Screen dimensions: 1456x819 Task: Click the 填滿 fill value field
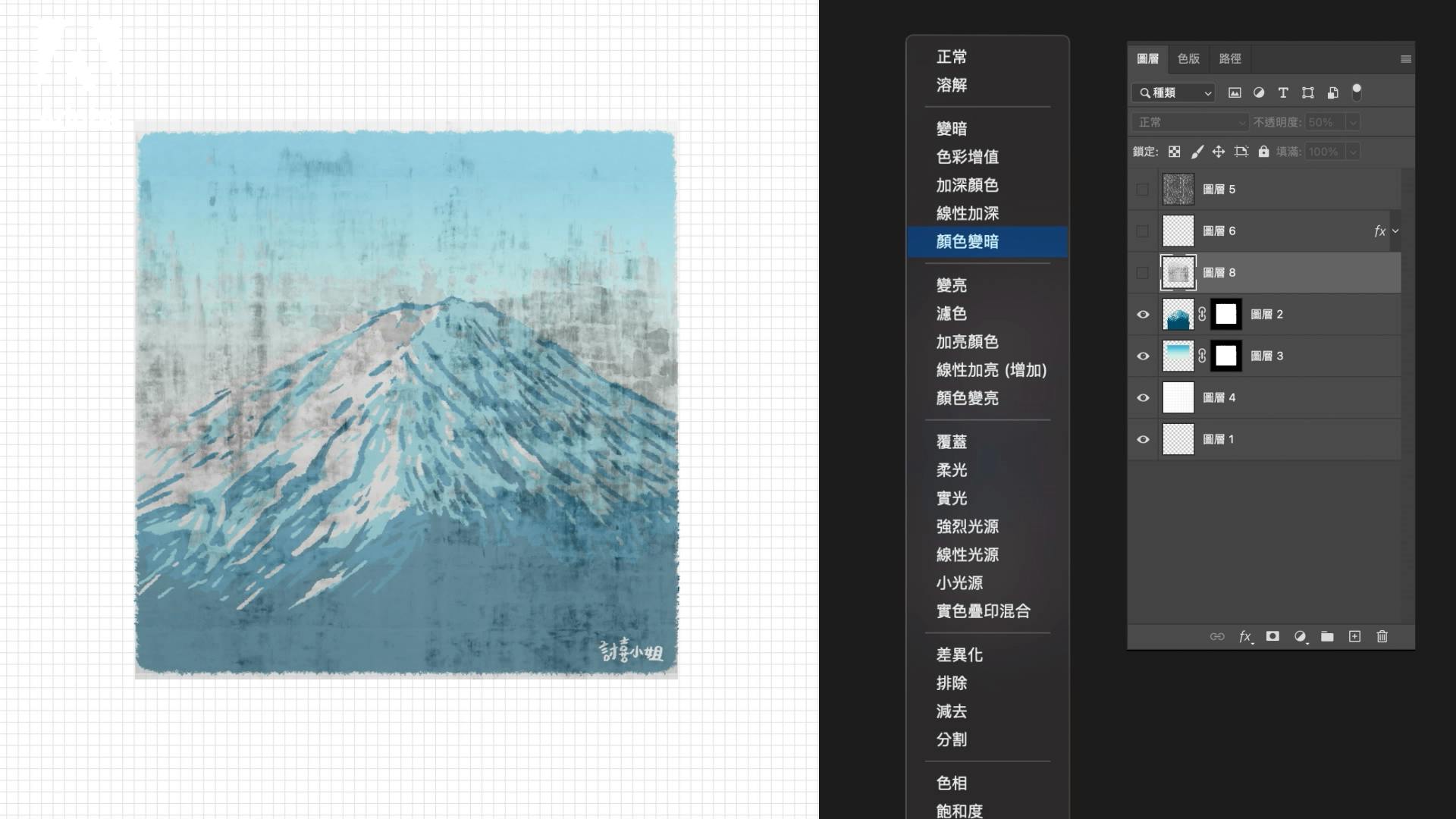(1324, 152)
